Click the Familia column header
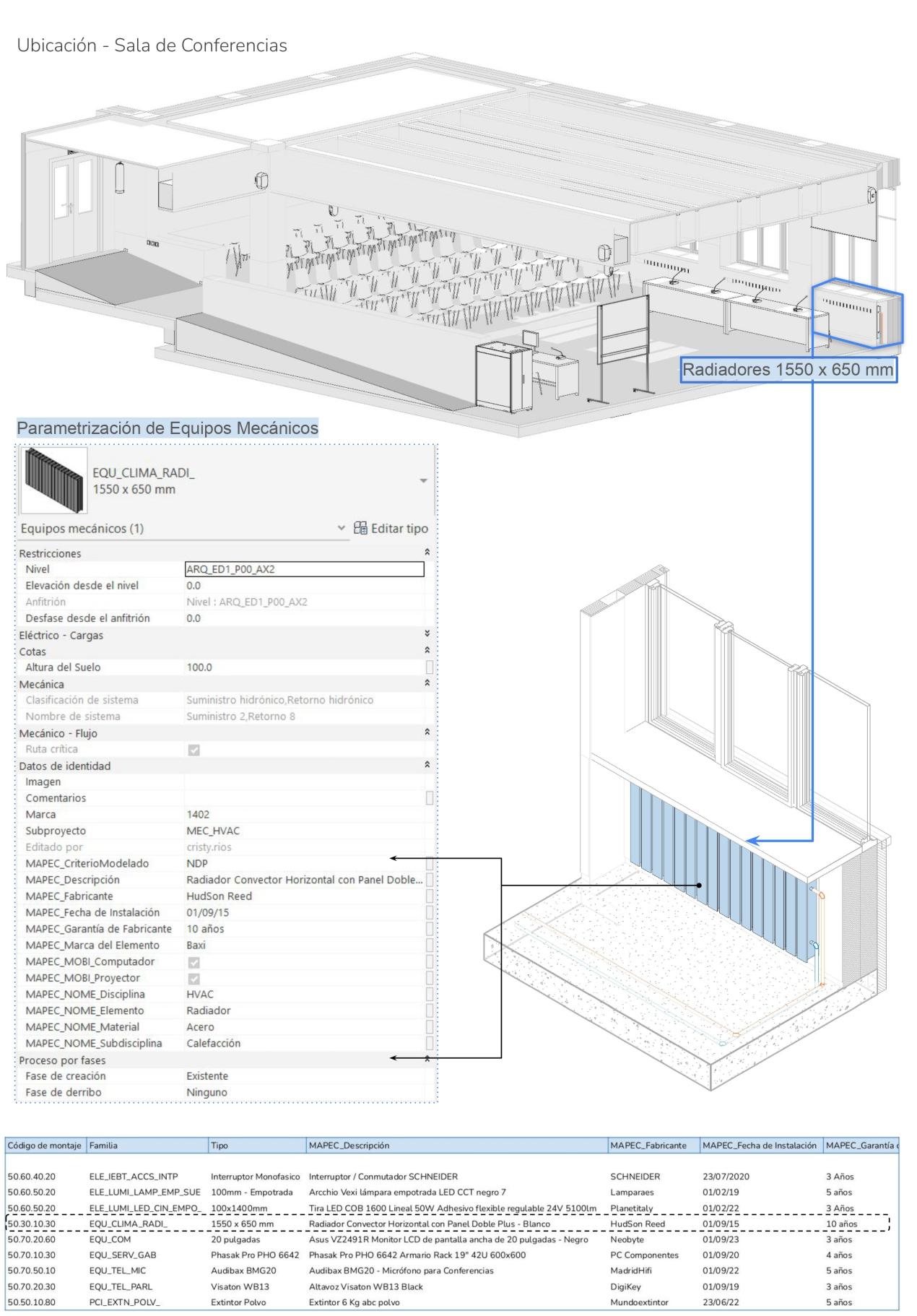This screenshot has width=917, height=1316. pyautogui.click(x=147, y=1146)
